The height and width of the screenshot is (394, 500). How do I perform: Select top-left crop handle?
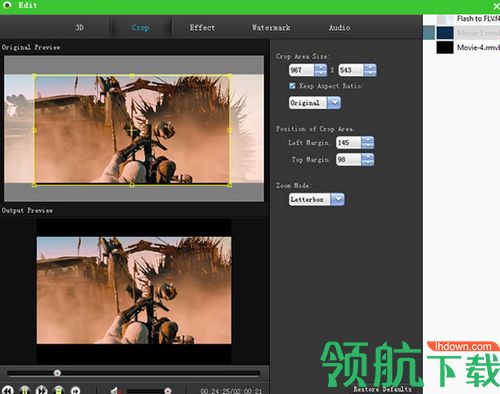click(x=34, y=76)
